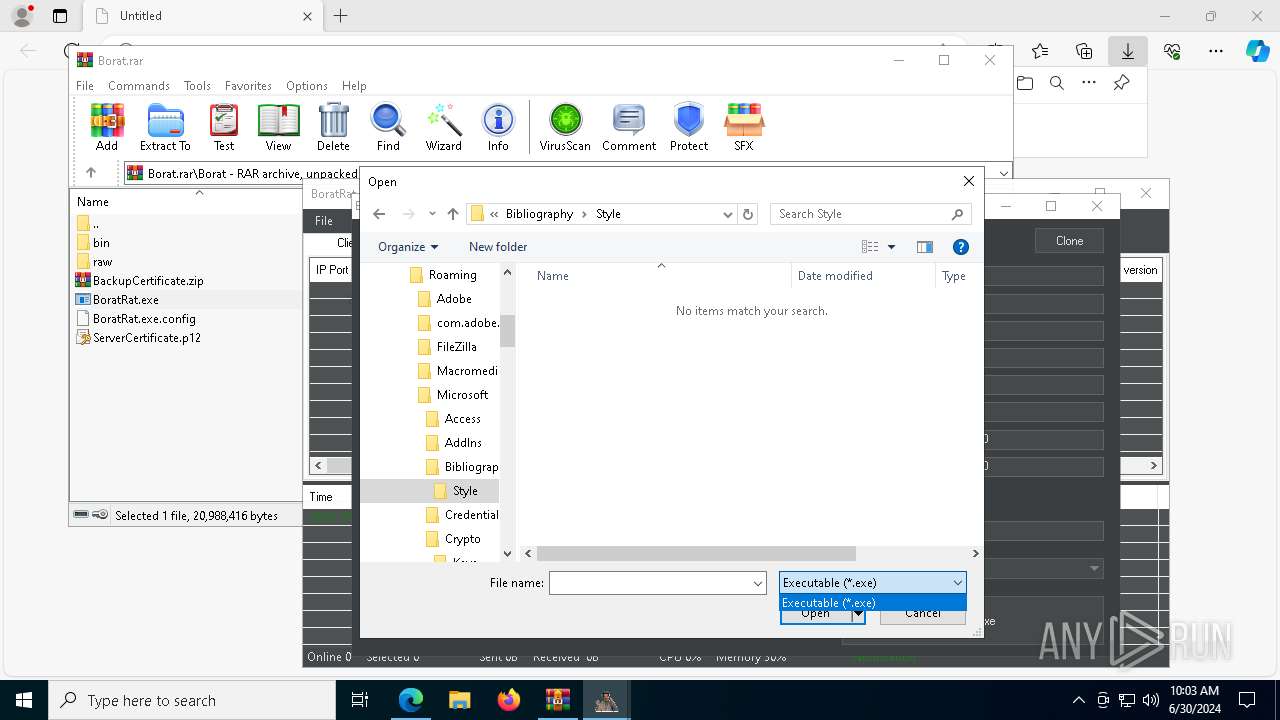Image resolution: width=1280 pixels, height=720 pixels.
Task: Click the Windows Start button
Action: coord(23,700)
